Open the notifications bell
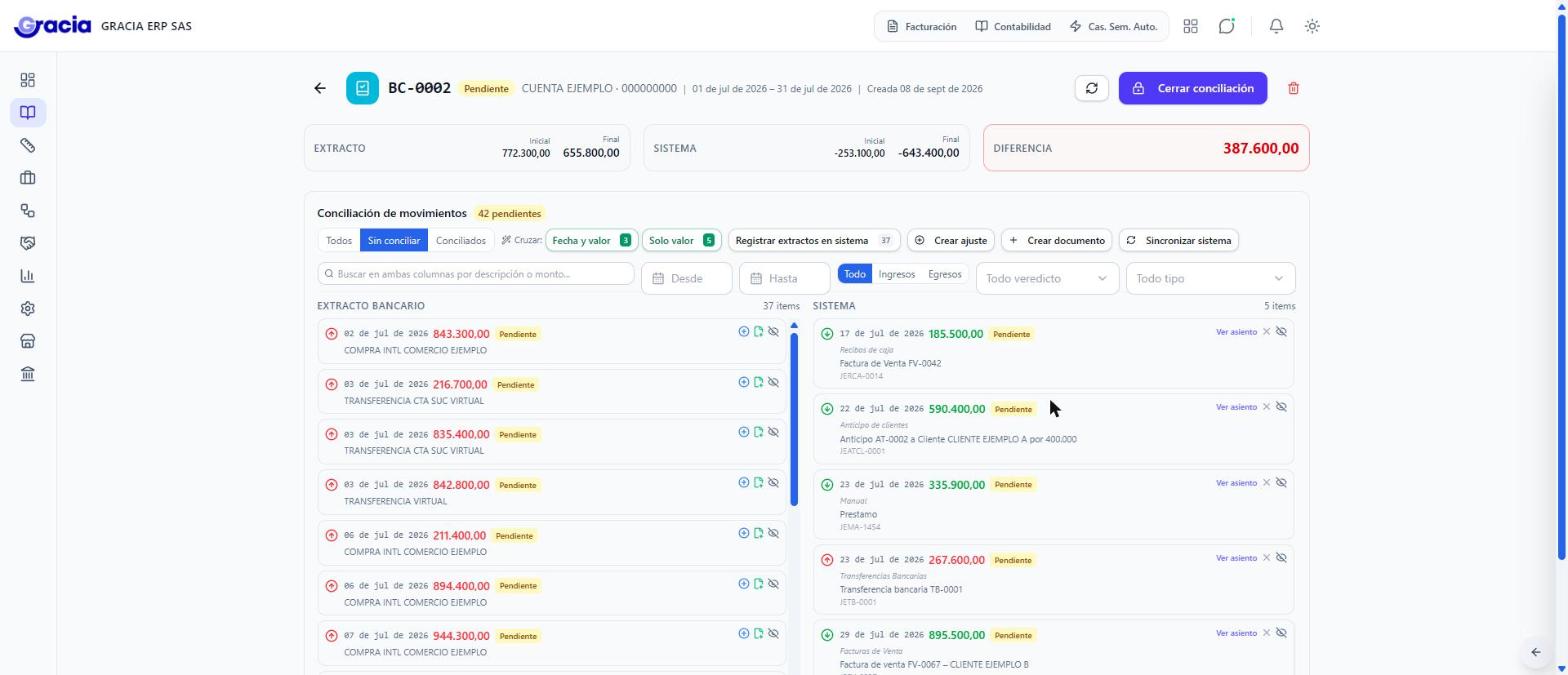Image resolution: width=1568 pixels, height=675 pixels. (1276, 26)
